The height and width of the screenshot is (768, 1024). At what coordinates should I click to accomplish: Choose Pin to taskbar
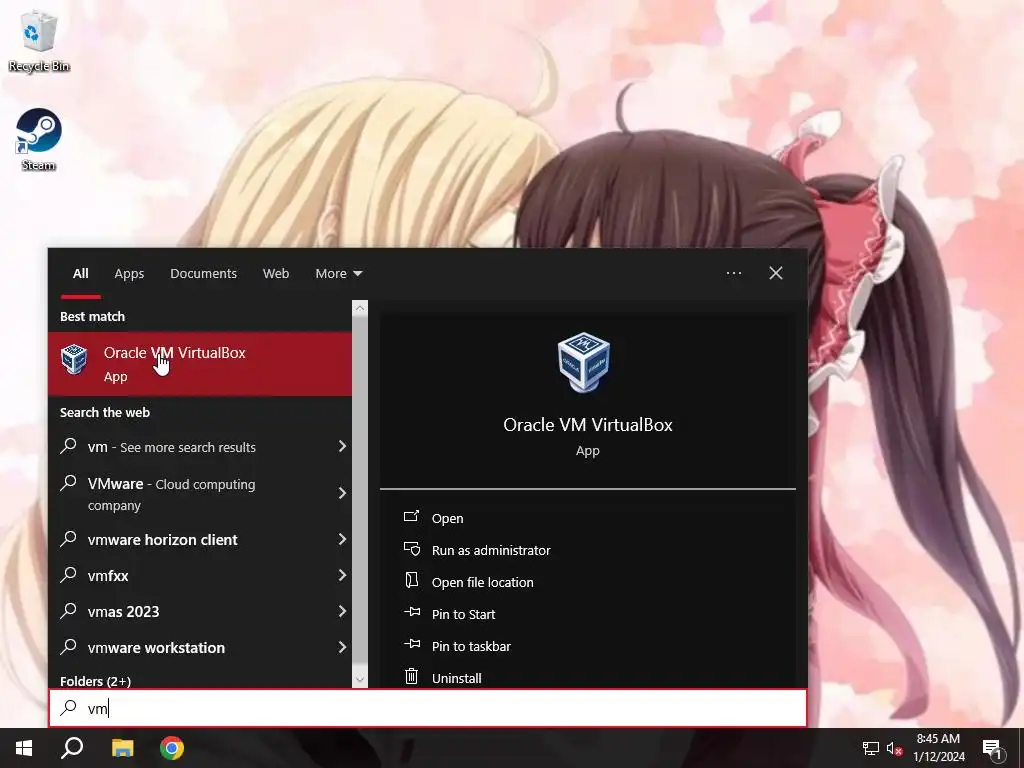[472, 646]
